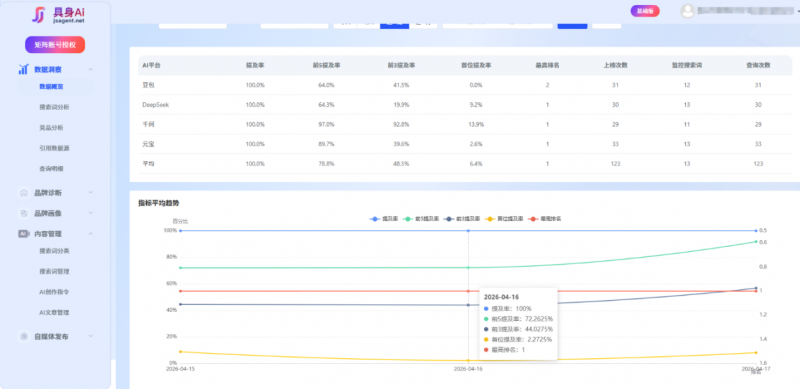Collapse the 内容管理 menu chevron
This screenshot has height=389, width=800.
click(x=90, y=234)
